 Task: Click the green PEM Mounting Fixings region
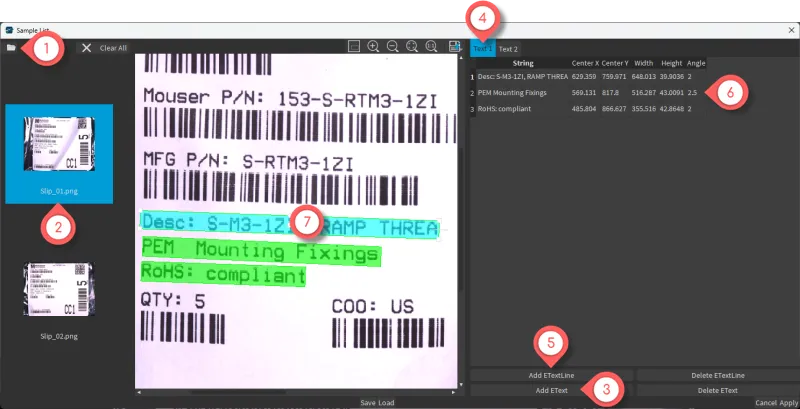(261, 251)
